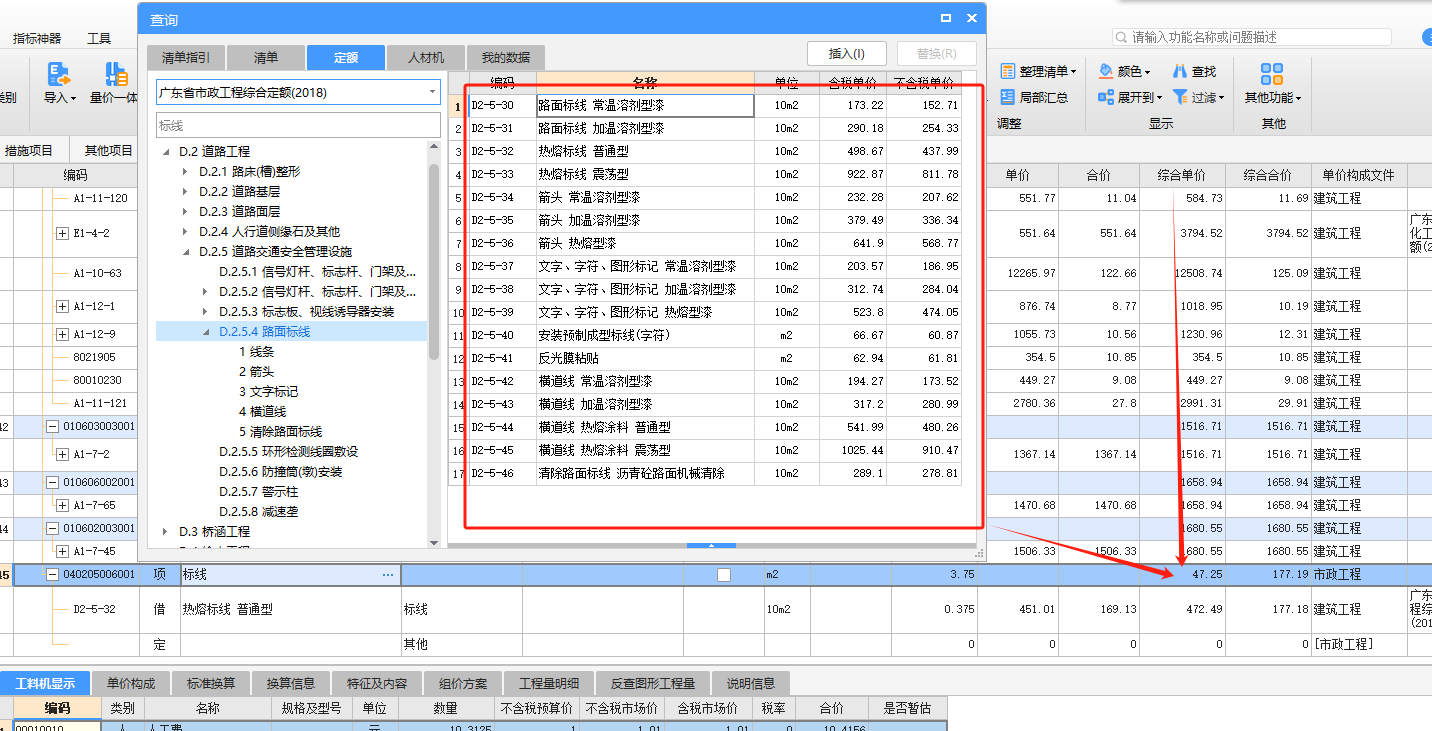The height and width of the screenshot is (731, 1432).
Task: Select the 3 文字标记 tree item
Action: click(x=268, y=392)
